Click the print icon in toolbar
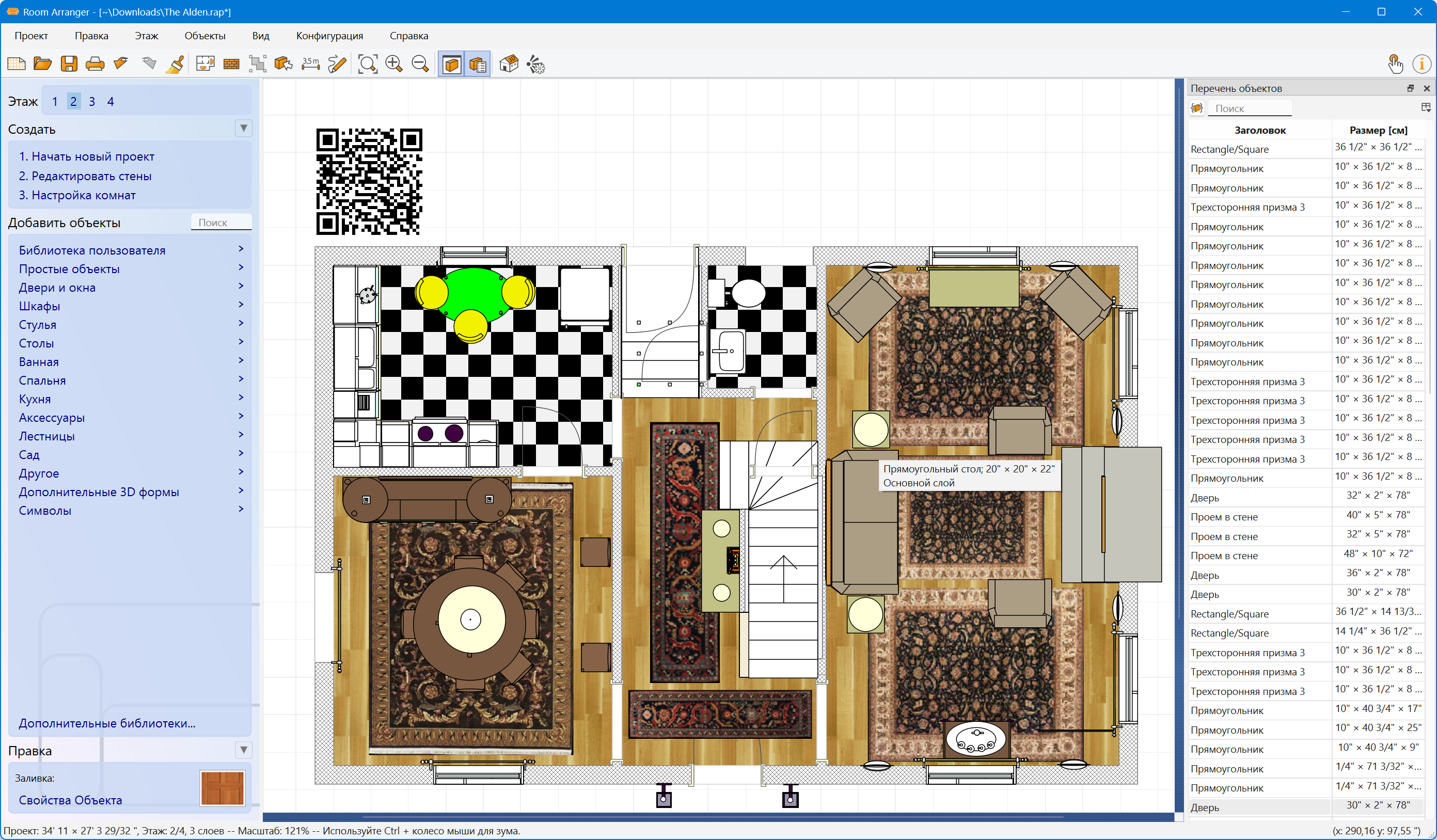The width and height of the screenshot is (1437, 840). pyautogui.click(x=94, y=64)
